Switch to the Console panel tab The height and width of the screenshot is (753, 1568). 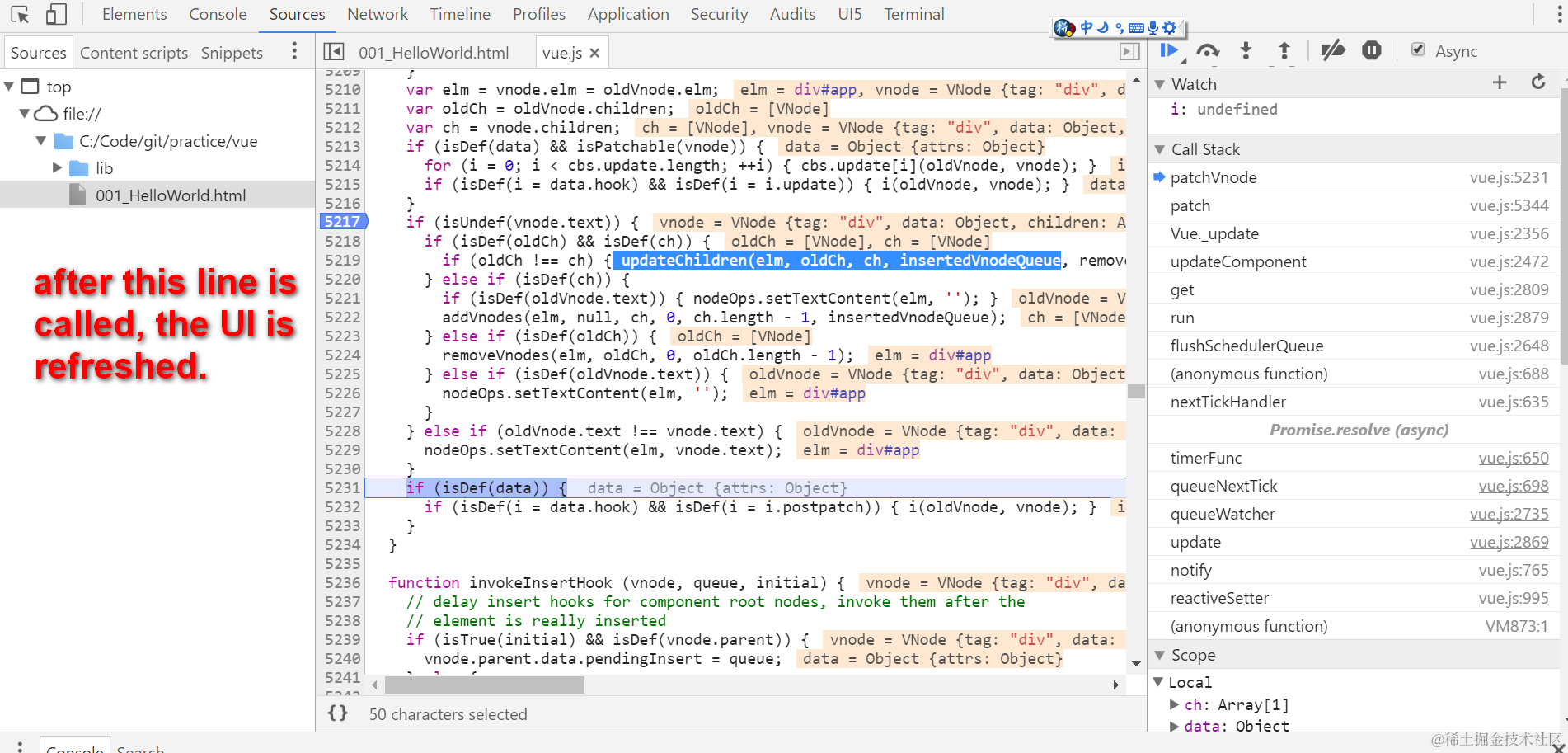tap(218, 14)
